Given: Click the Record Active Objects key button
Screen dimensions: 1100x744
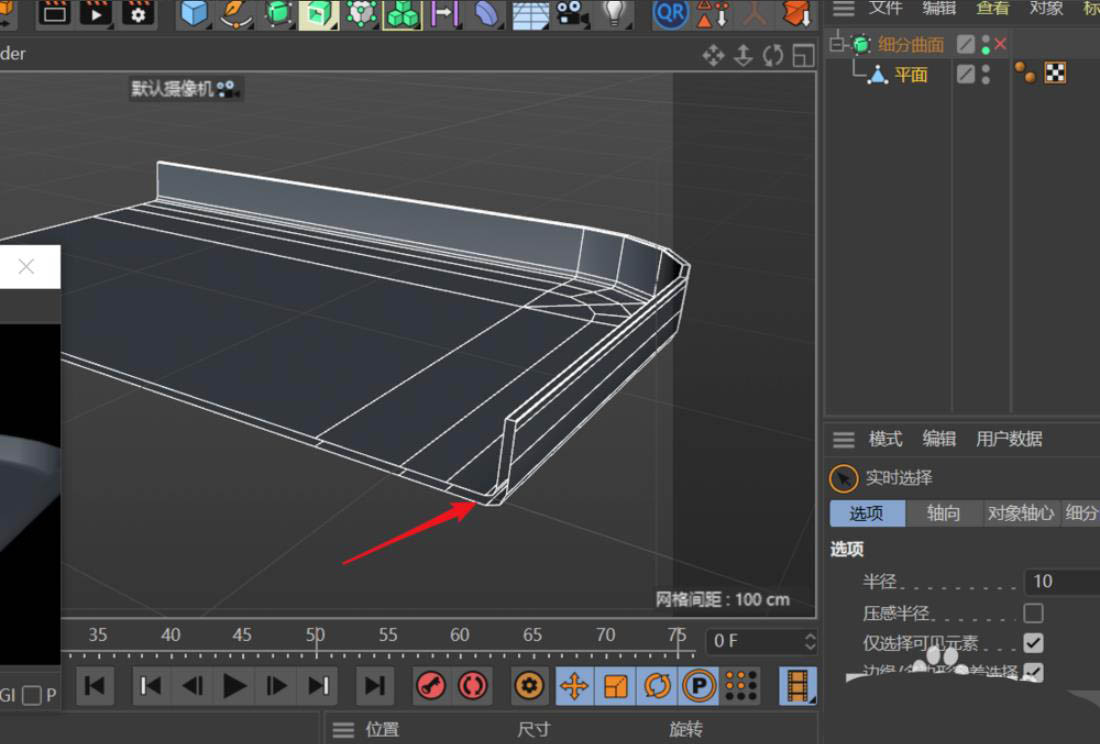Looking at the screenshot, I should pyautogui.click(x=431, y=686).
